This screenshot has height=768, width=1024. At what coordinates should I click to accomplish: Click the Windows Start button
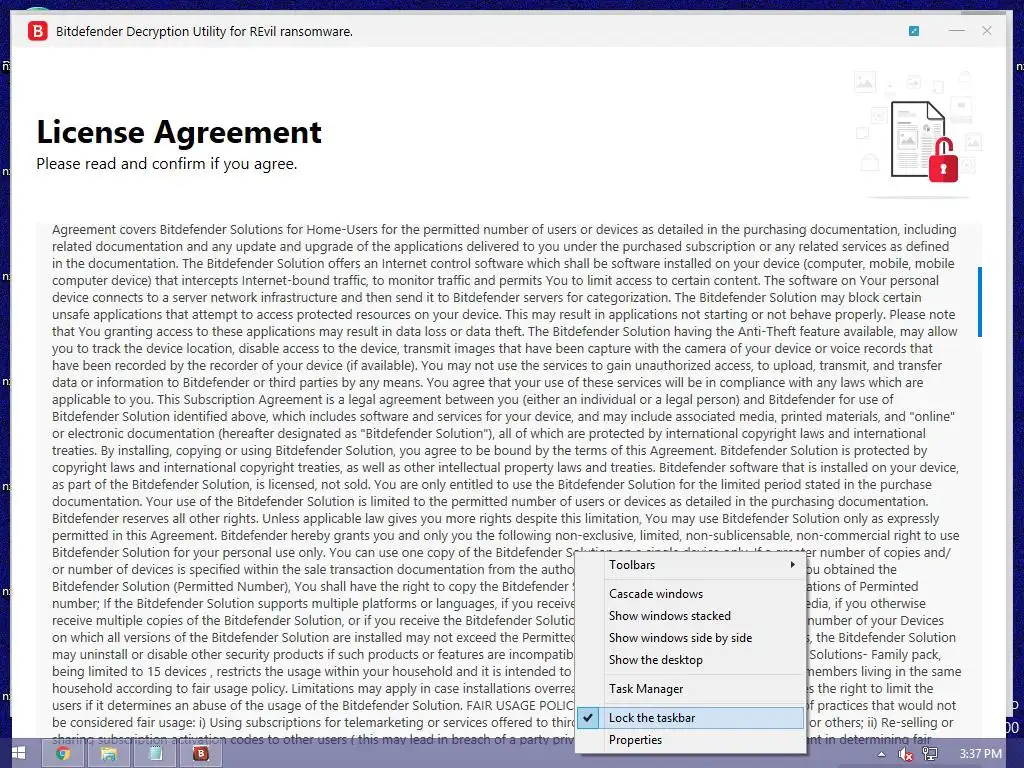coord(18,754)
